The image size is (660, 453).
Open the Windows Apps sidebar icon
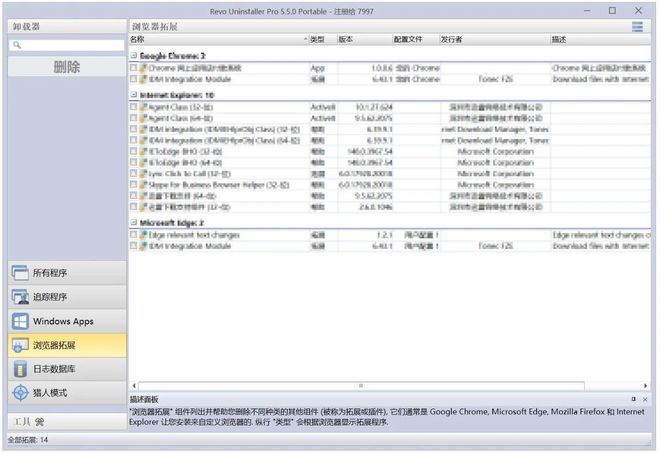(20, 321)
